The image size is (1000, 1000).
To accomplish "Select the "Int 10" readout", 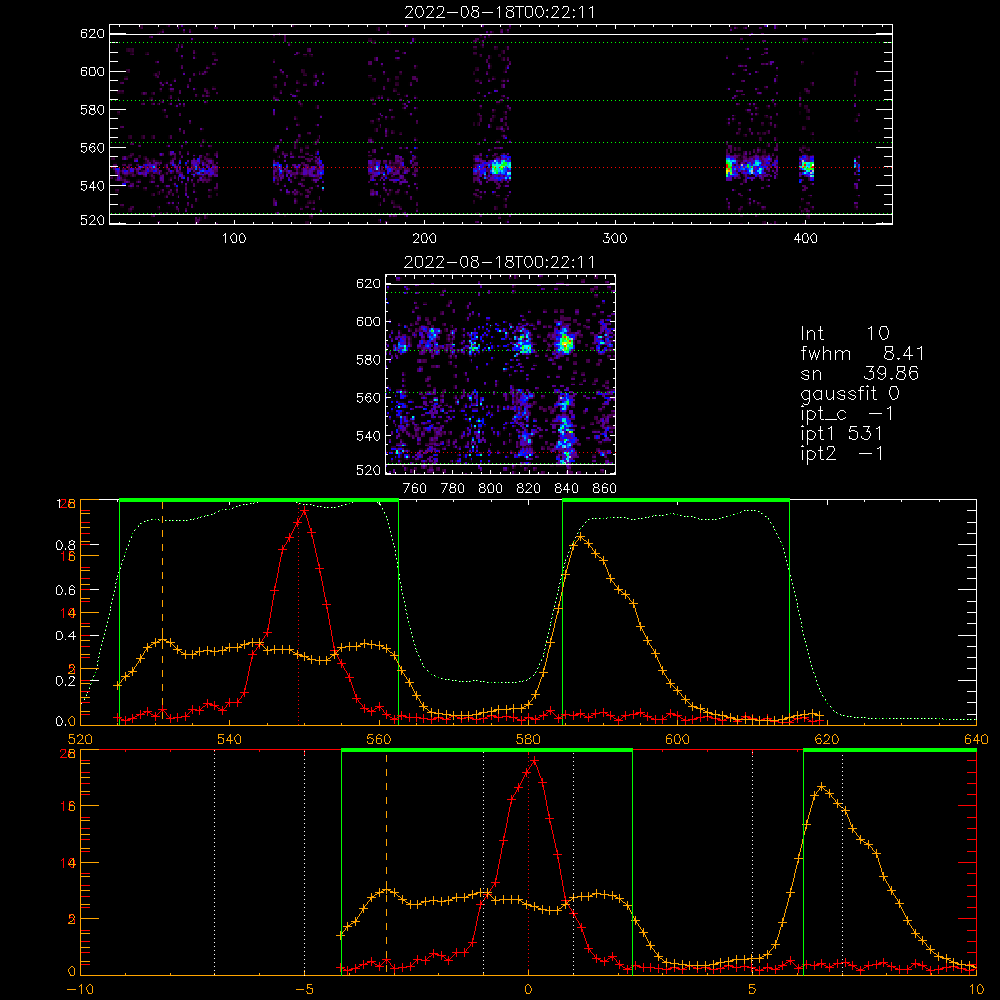I will pos(844,333).
